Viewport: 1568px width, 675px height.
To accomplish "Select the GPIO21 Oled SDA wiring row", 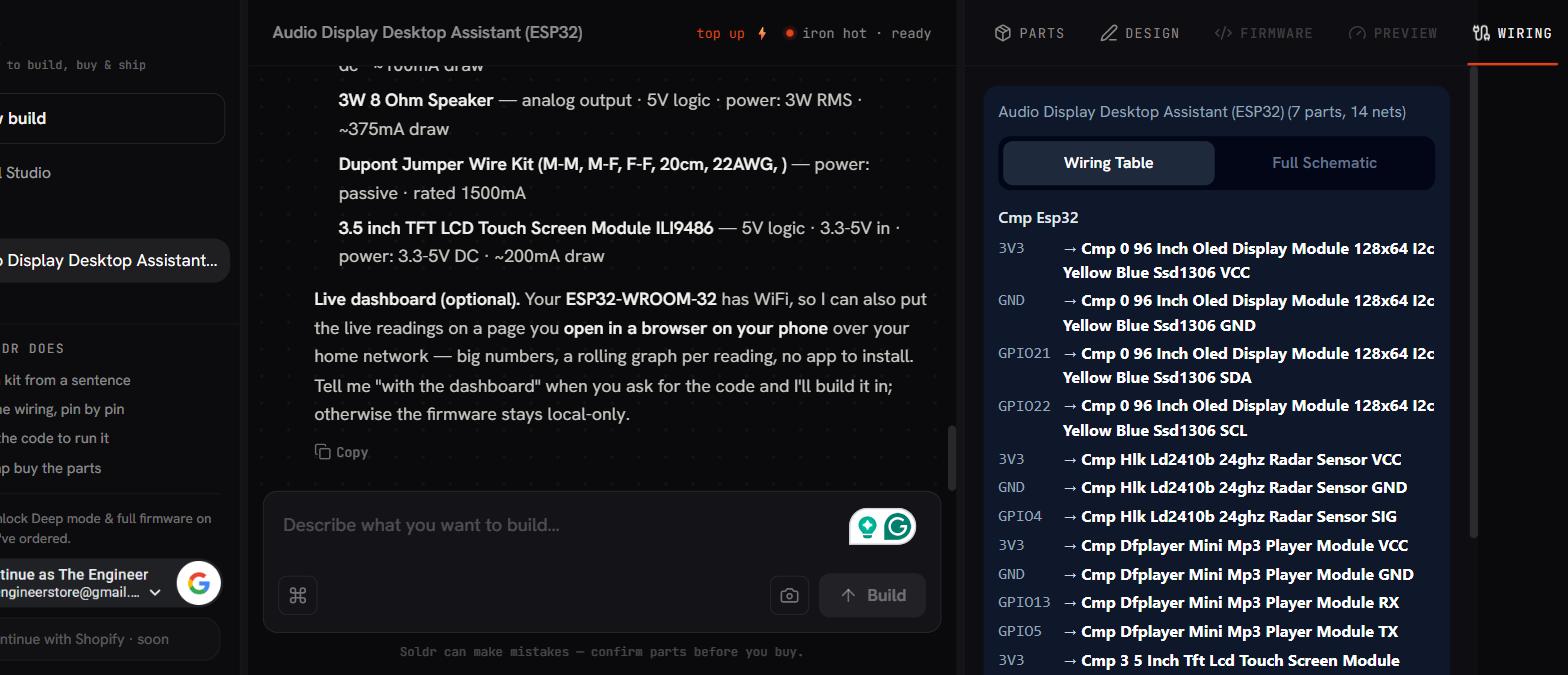I will [1216, 365].
